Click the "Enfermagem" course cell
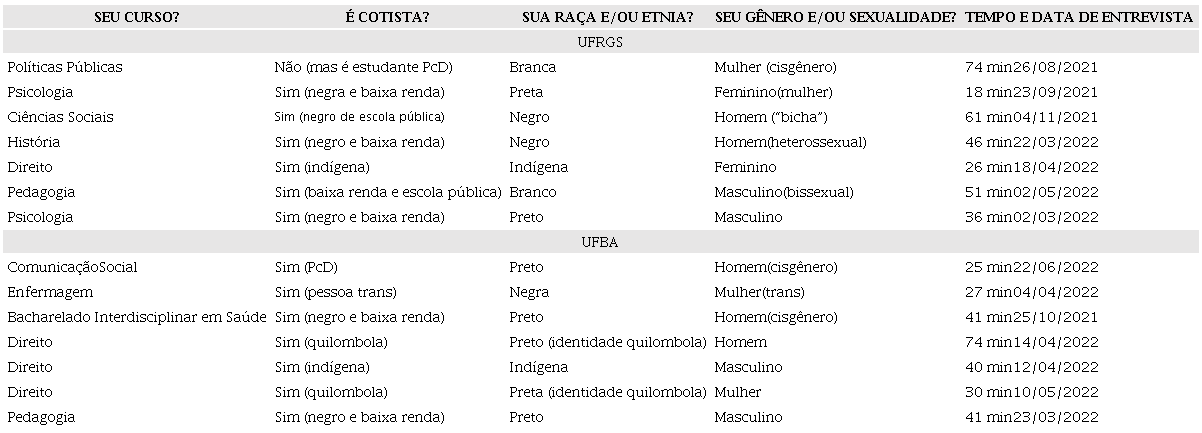The image size is (1202, 433). coord(50,292)
